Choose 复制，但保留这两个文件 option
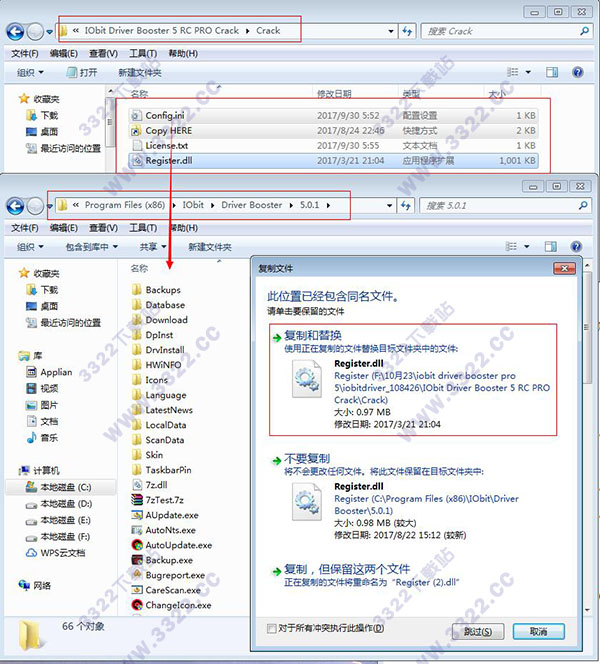600x664 pixels. [x=413, y=575]
